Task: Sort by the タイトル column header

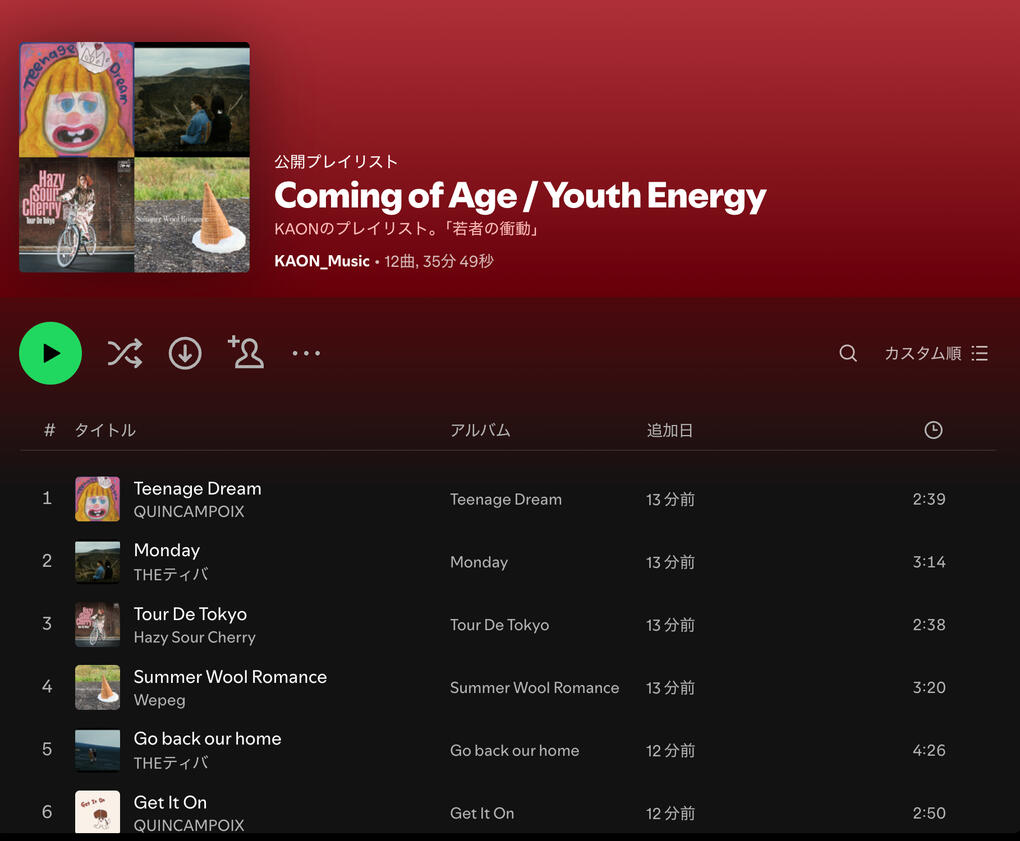Action: click(x=105, y=430)
